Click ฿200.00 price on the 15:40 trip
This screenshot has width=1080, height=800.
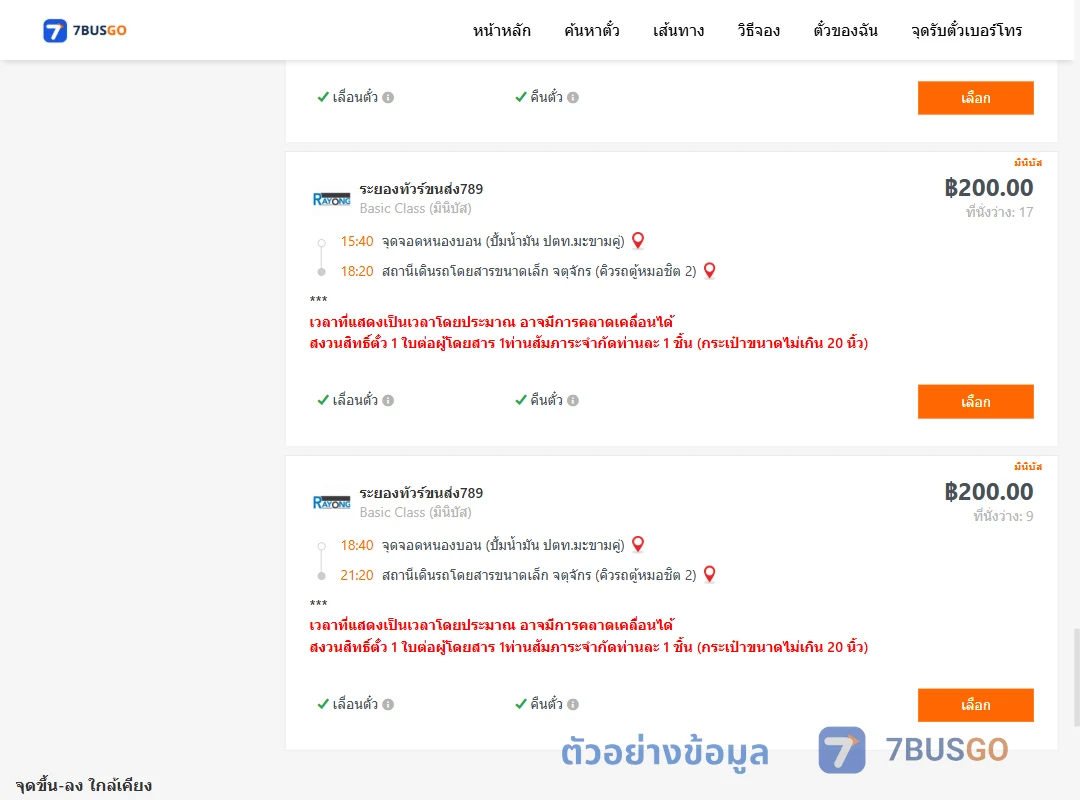(x=988, y=187)
